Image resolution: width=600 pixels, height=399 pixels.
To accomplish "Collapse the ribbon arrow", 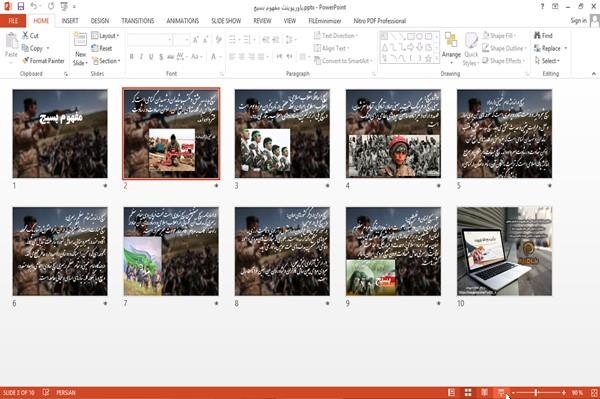I will pyautogui.click(x=593, y=73).
